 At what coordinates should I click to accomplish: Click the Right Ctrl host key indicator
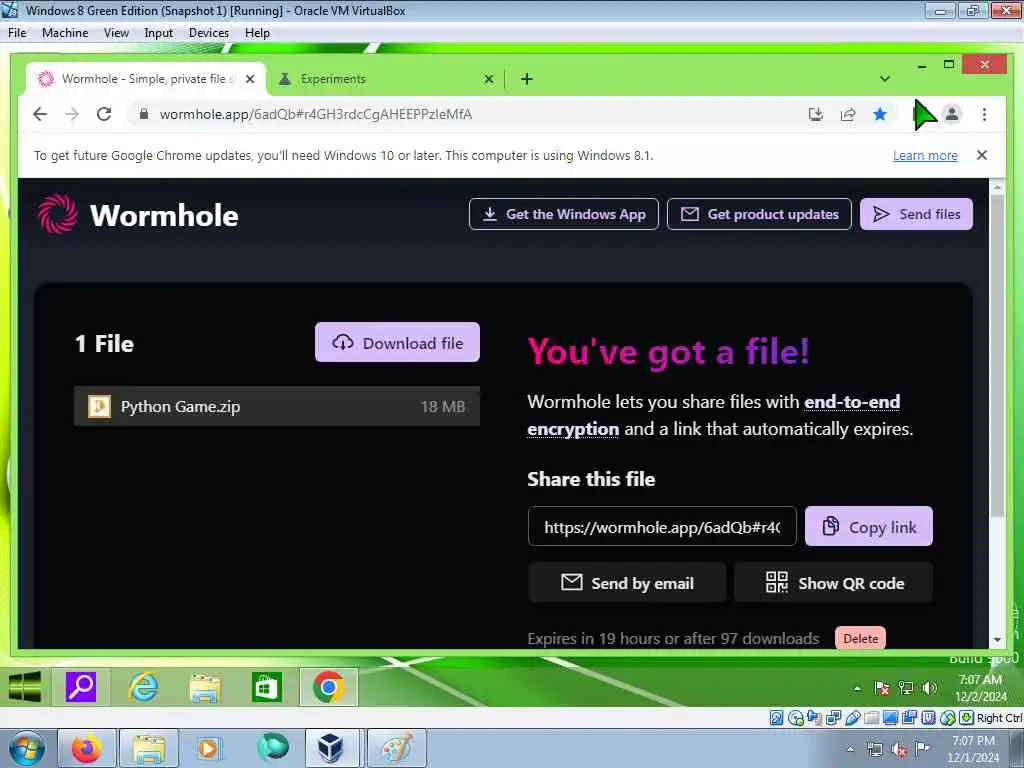pyautogui.click(x=999, y=718)
